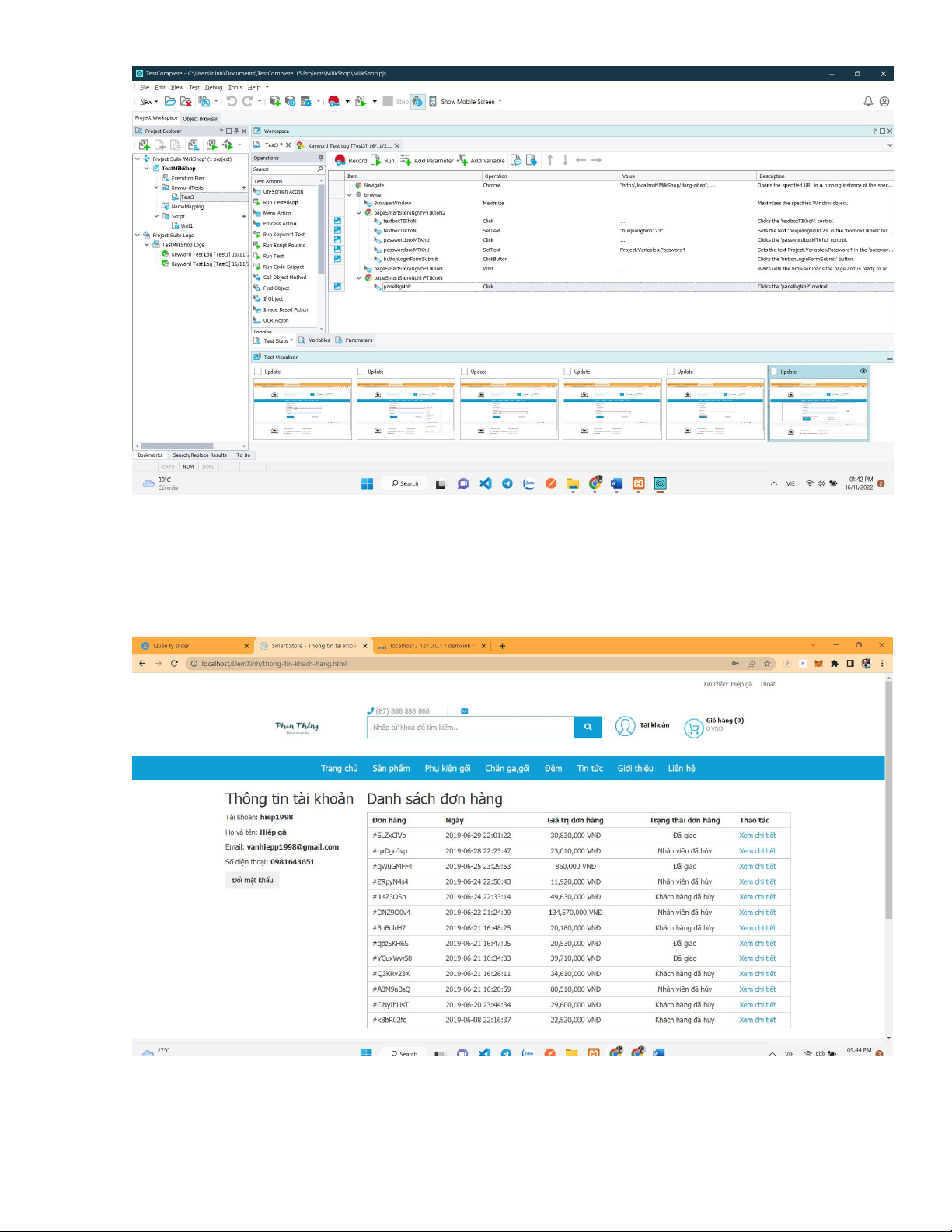Click the move up arrow in test toolbar
952x1232 pixels.
(x=550, y=160)
